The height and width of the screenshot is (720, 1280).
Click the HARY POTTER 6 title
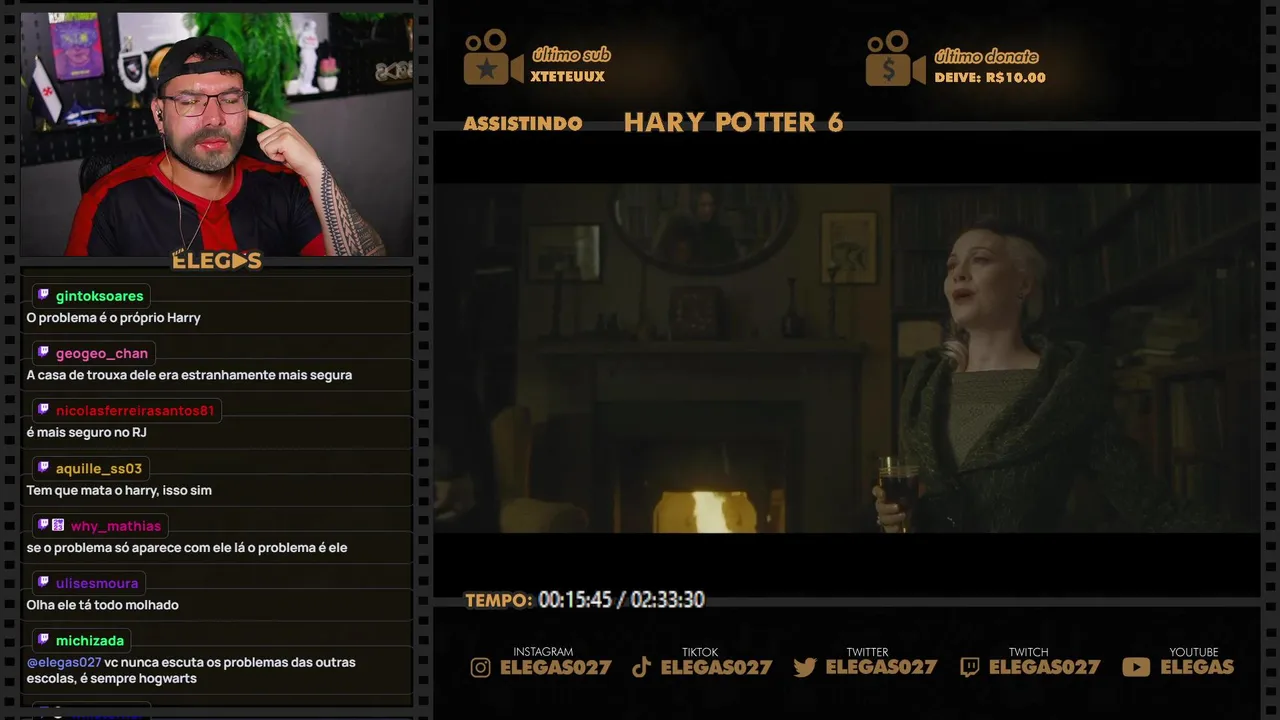734,123
